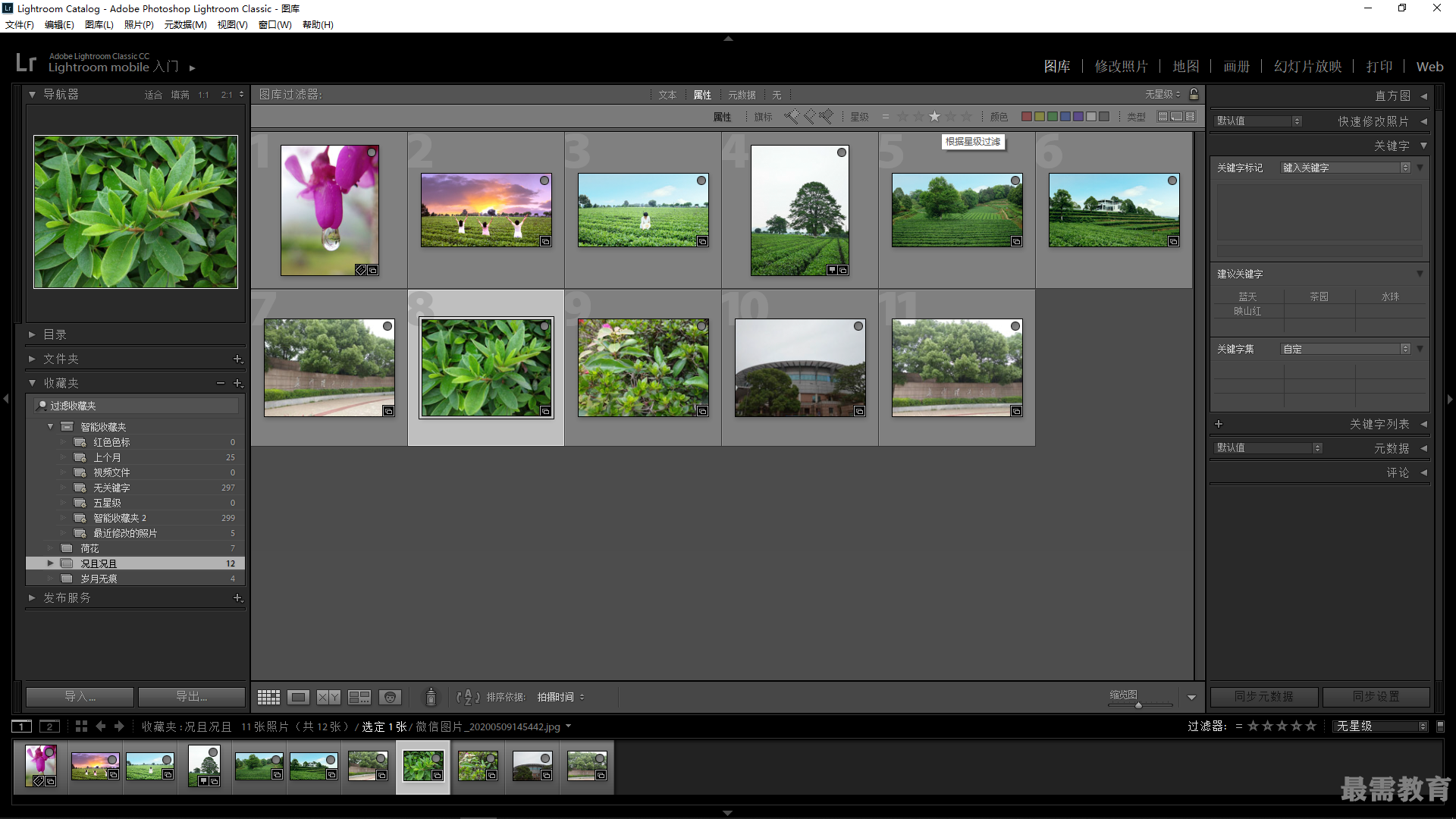Open 图库 module tab
Viewport: 1456px width, 819px height.
[x=1057, y=67]
